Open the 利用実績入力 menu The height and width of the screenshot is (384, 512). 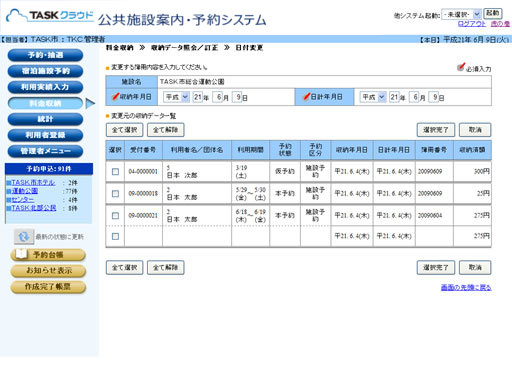point(45,87)
